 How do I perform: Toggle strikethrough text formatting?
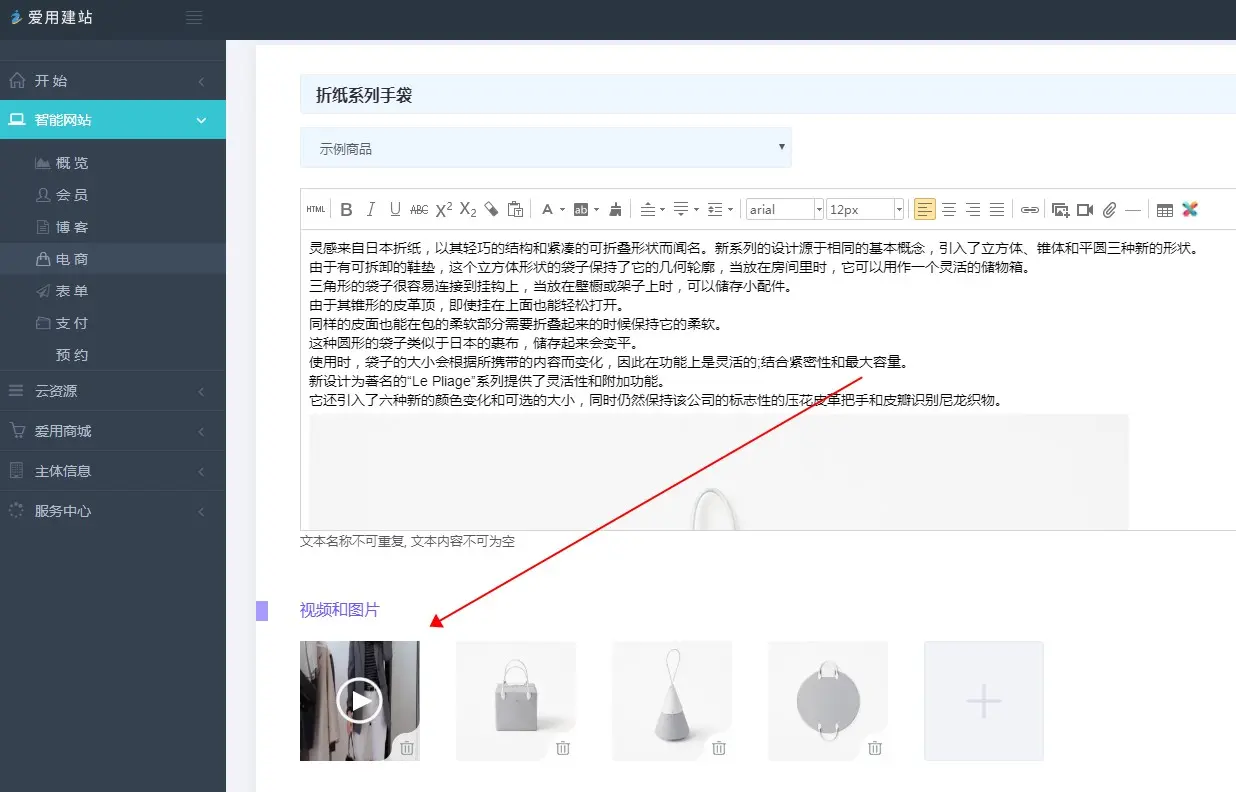pyautogui.click(x=419, y=210)
